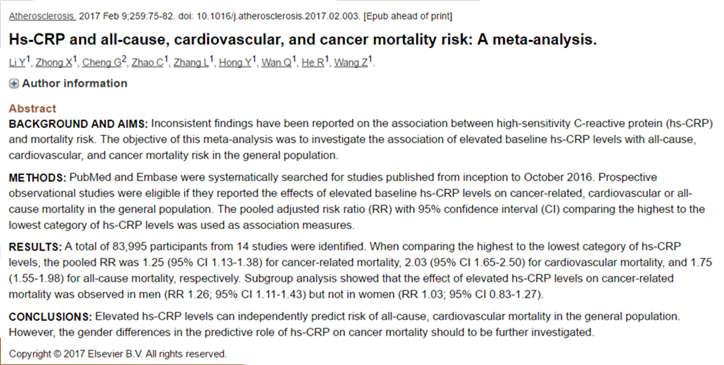Open author Zhao C link
Viewport: 724px width, 365px height.
tap(148, 62)
